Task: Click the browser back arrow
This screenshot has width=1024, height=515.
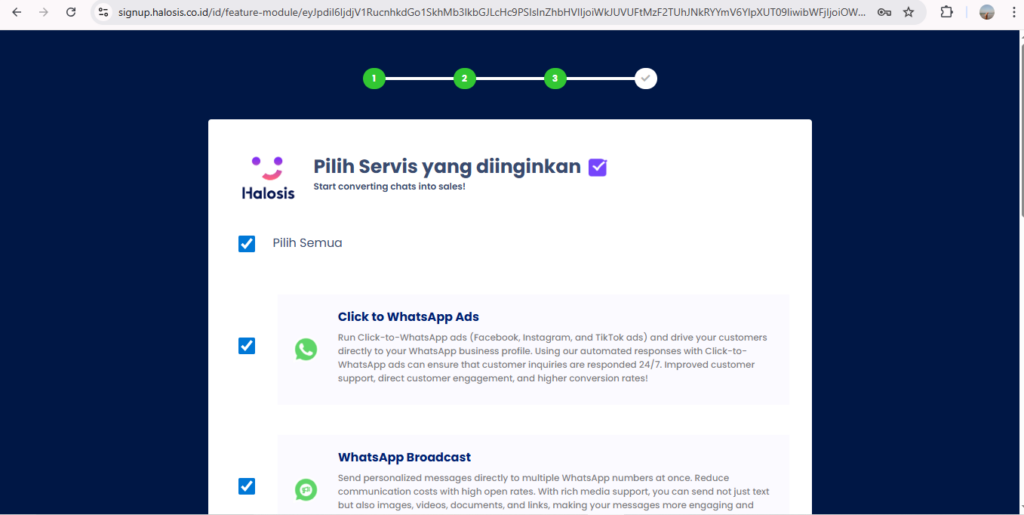Action: tap(16, 12)
